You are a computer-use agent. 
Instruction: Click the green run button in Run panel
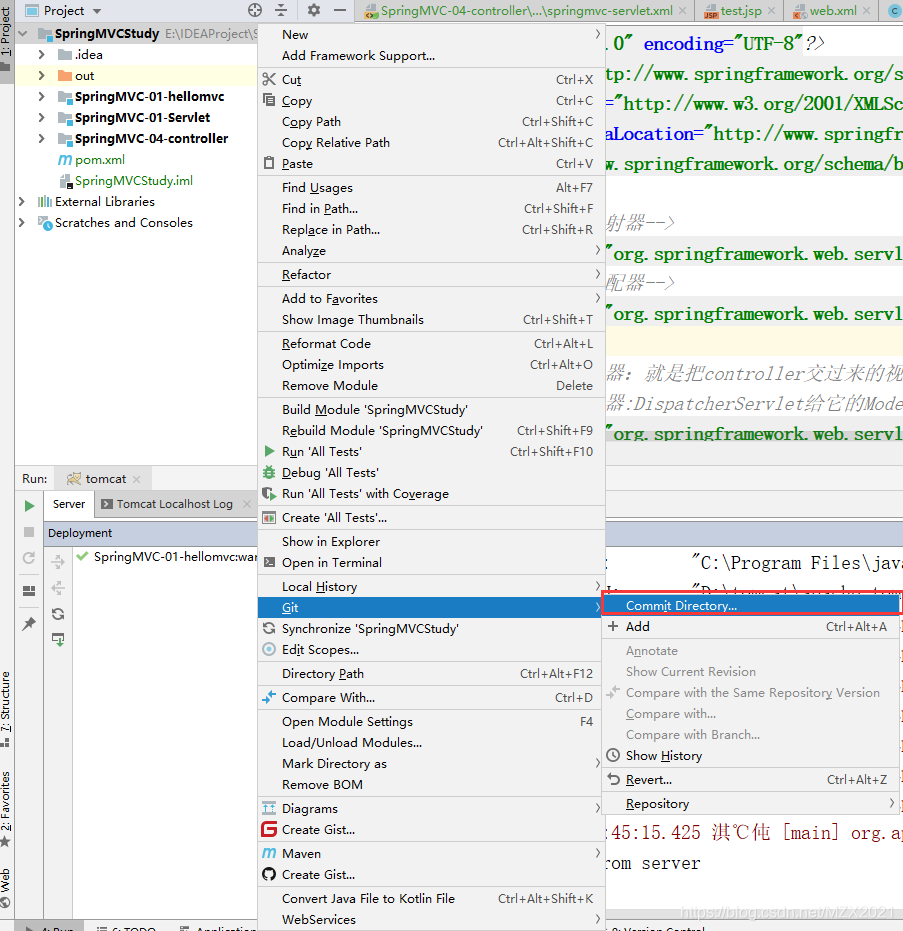pos(29,506)
